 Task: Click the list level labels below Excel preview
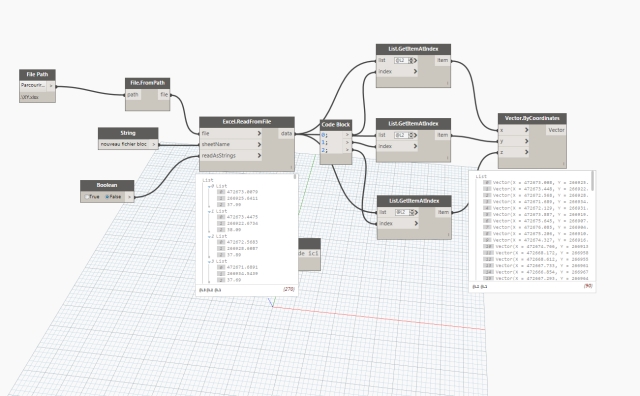[210, 290]
